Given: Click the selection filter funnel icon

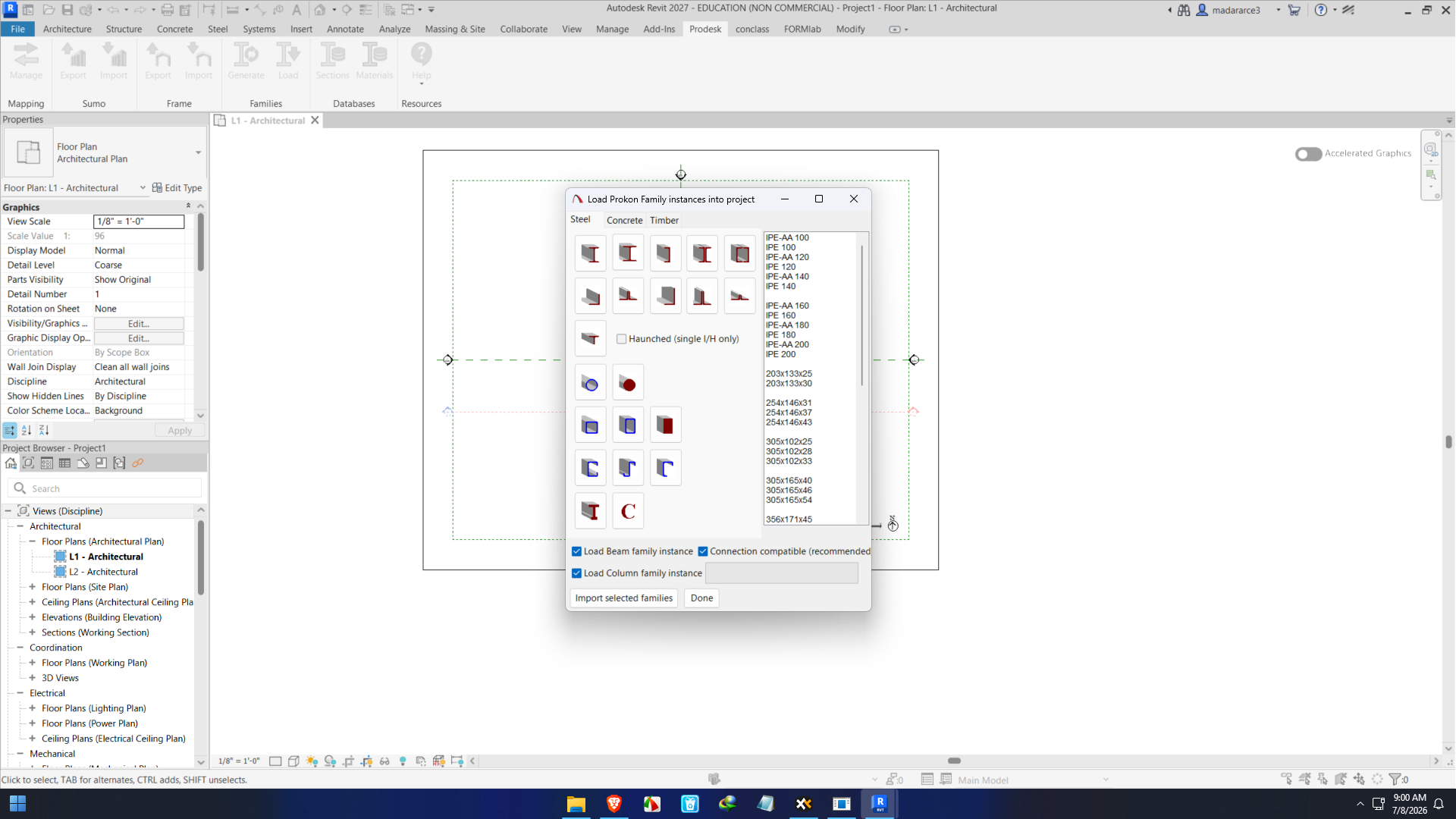Looking at the screenshot, I should [x=1395, y=780].
